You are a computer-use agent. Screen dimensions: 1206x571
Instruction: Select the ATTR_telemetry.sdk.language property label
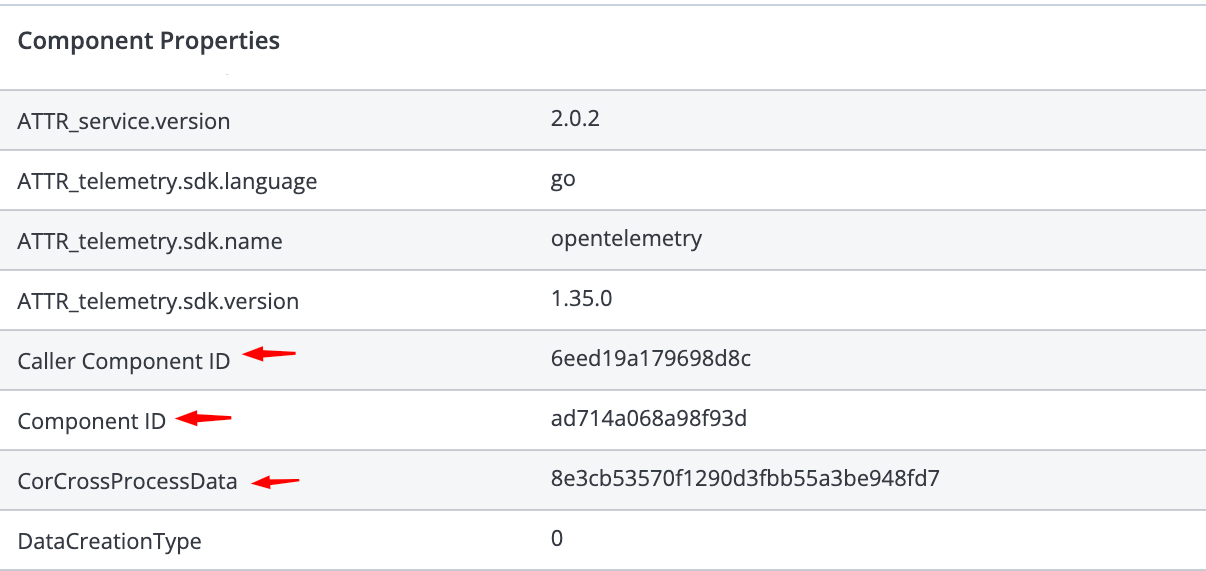click(x=167, y=182)
